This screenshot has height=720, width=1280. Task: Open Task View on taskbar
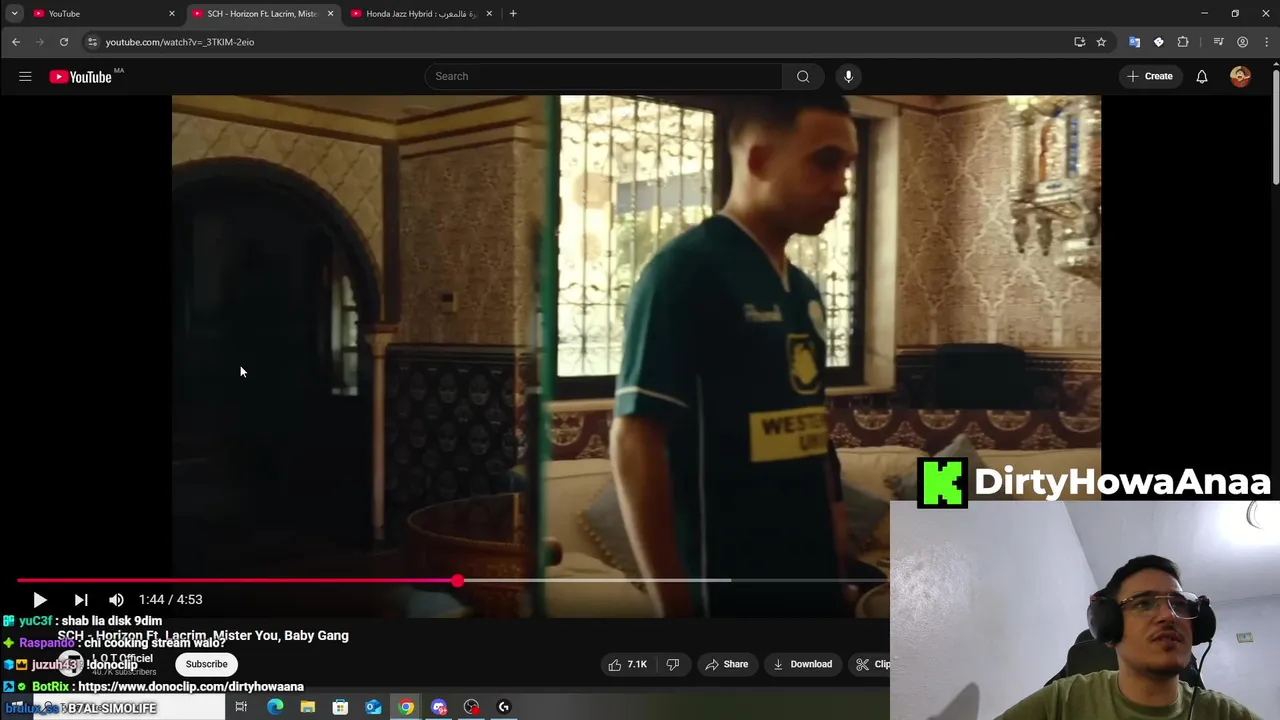[x=241, y=707]
